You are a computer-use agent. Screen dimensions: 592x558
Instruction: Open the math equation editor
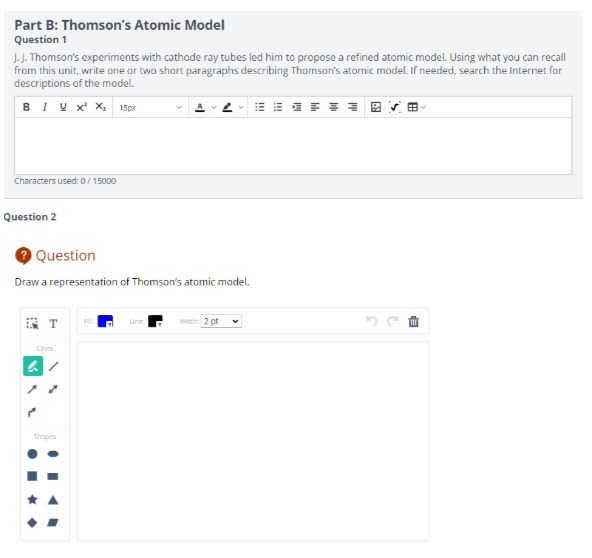tap(395, 107)
